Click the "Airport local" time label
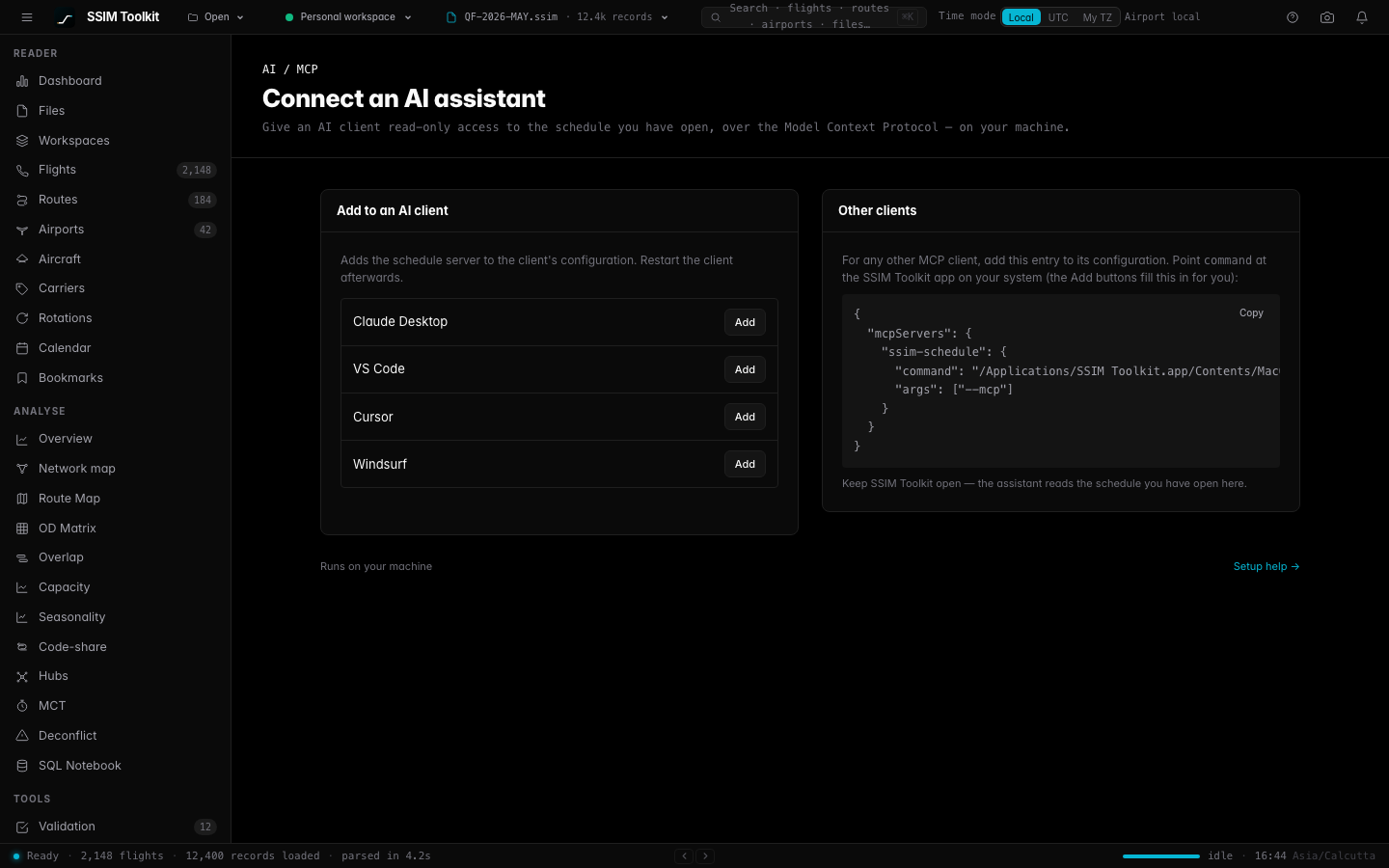This screenshot has height=868, width=1389. tap(1162, 17)
